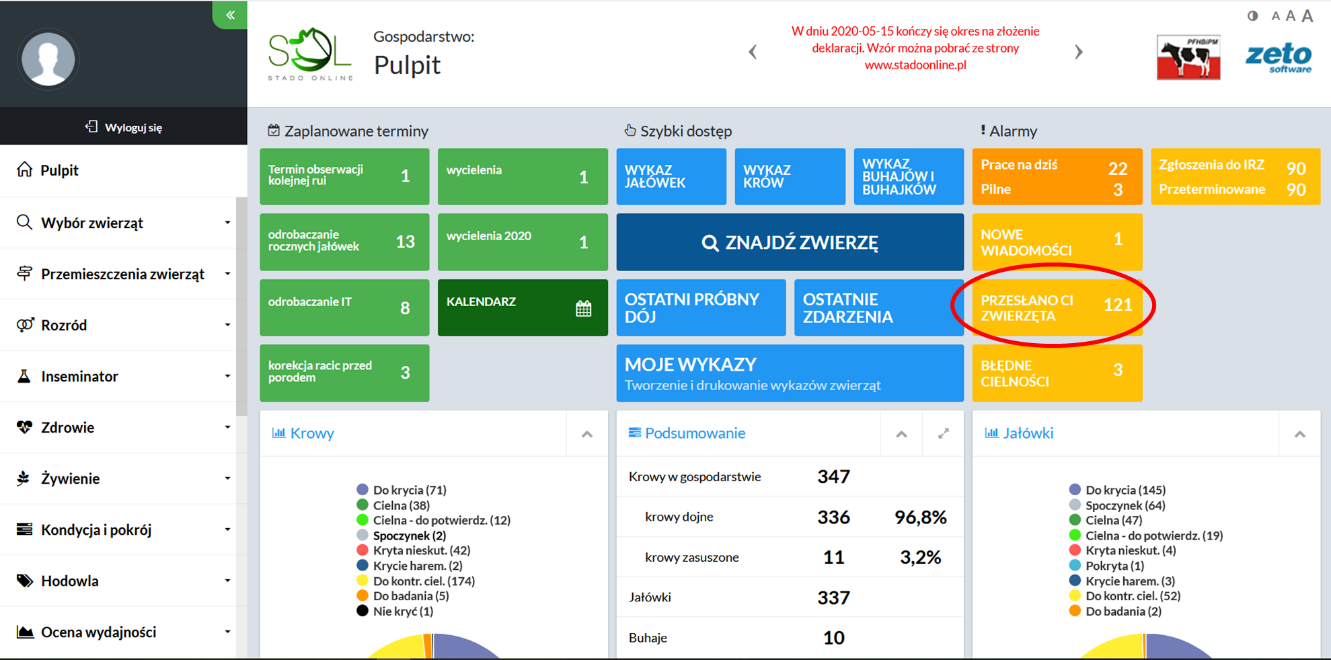Click the chart icon beside Ocena wydajności
Viewport: 1331px width, 660px height.
click(25, 632)
